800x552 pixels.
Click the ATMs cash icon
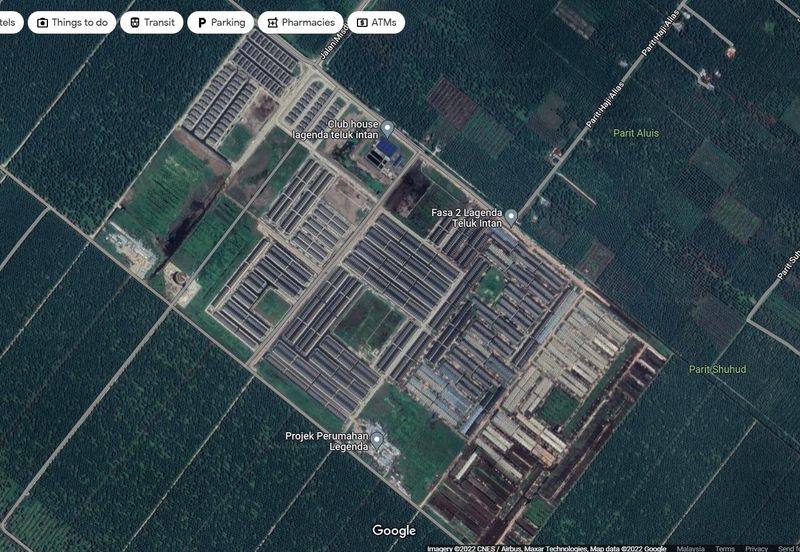362,22
